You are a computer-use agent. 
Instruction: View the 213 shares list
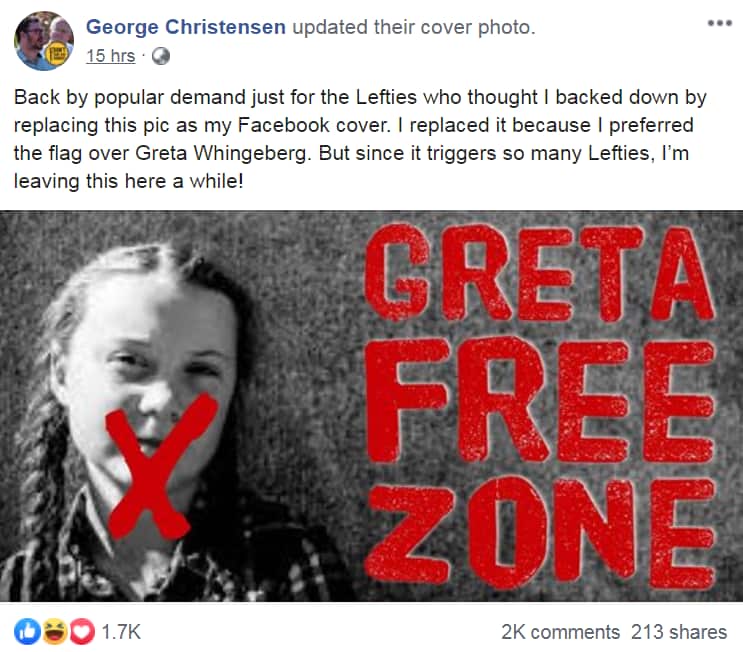[x=679, y=632]
